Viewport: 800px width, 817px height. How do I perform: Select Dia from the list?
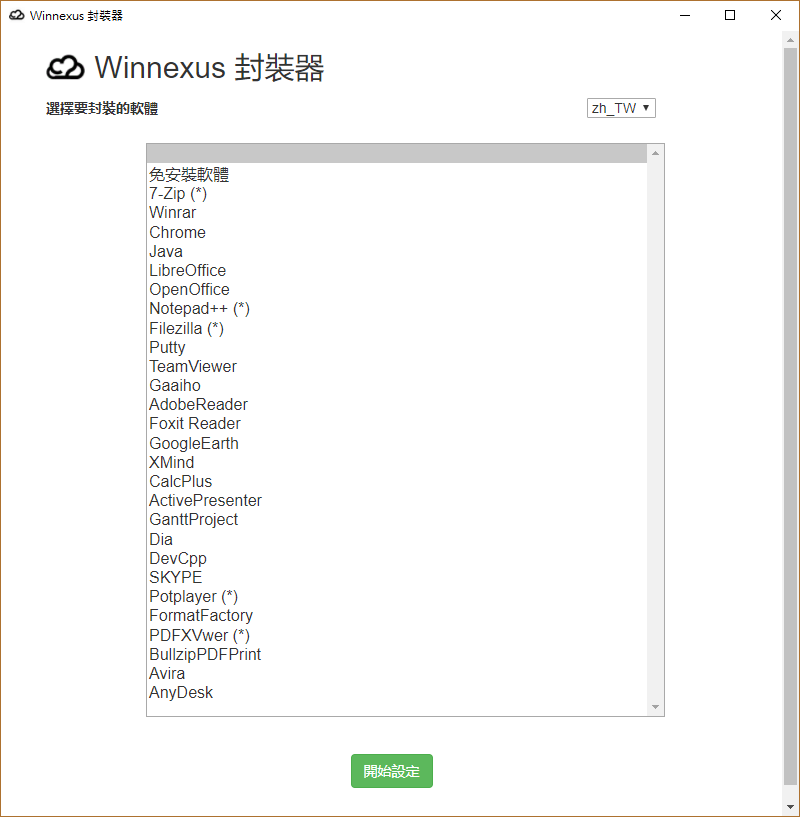click(397, 539)
